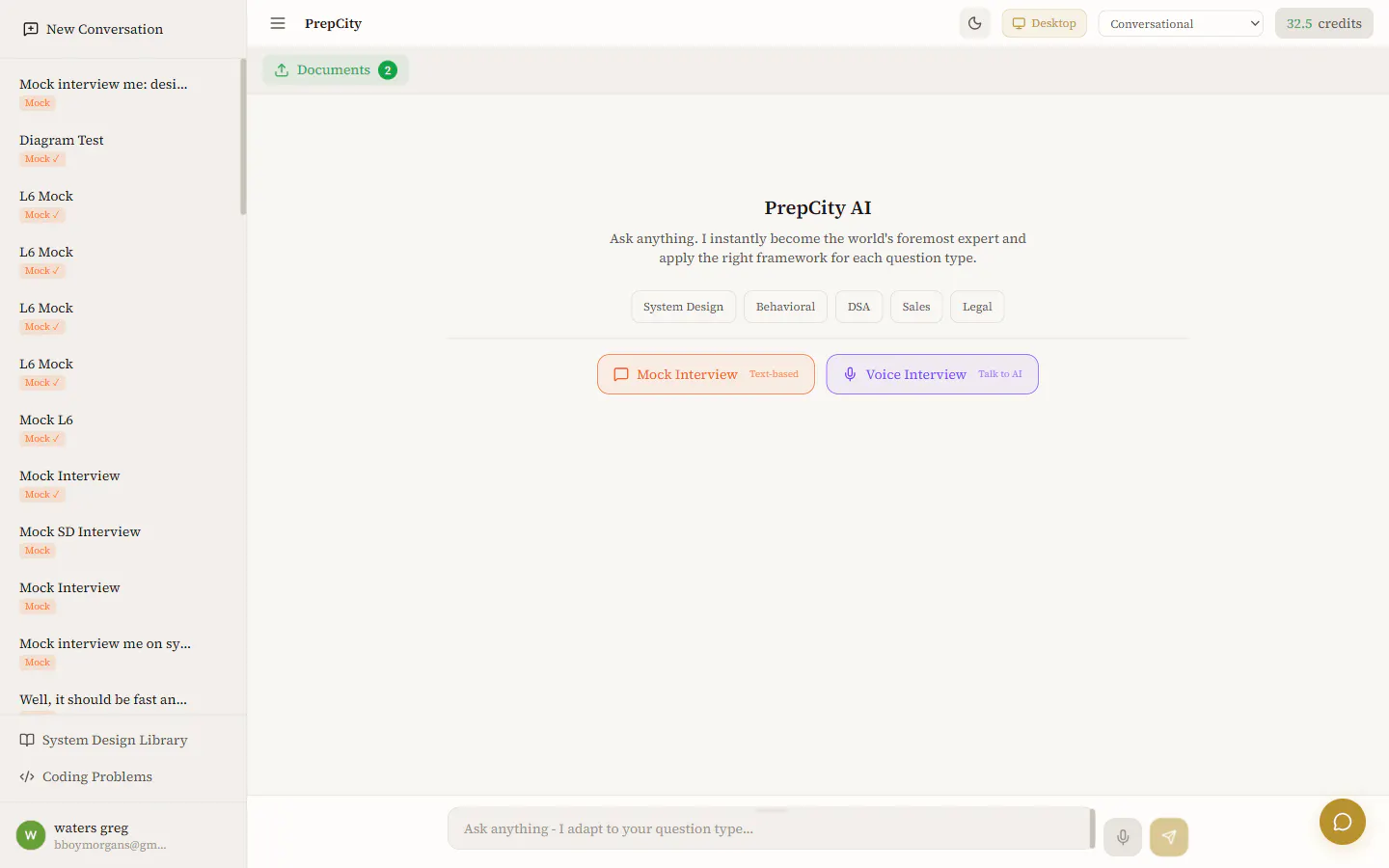Click the PrepCity AI heading
Viewport: 1389px width, 868px height.
click(x=818, y=207)
